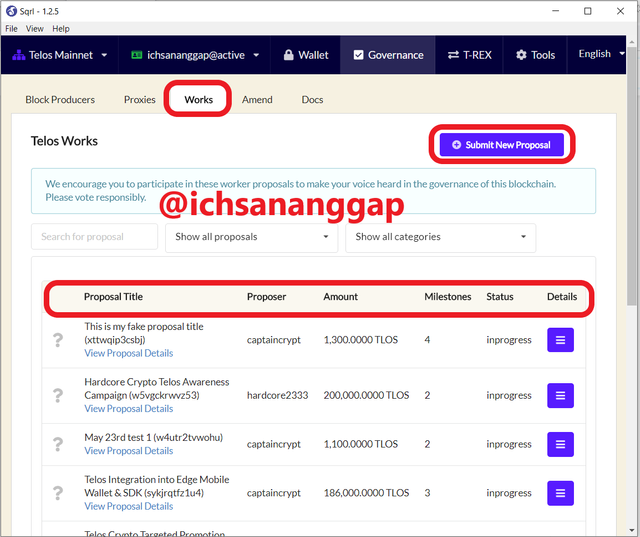
Task: Click the Wallet lock icon
Action: (289, 55)
